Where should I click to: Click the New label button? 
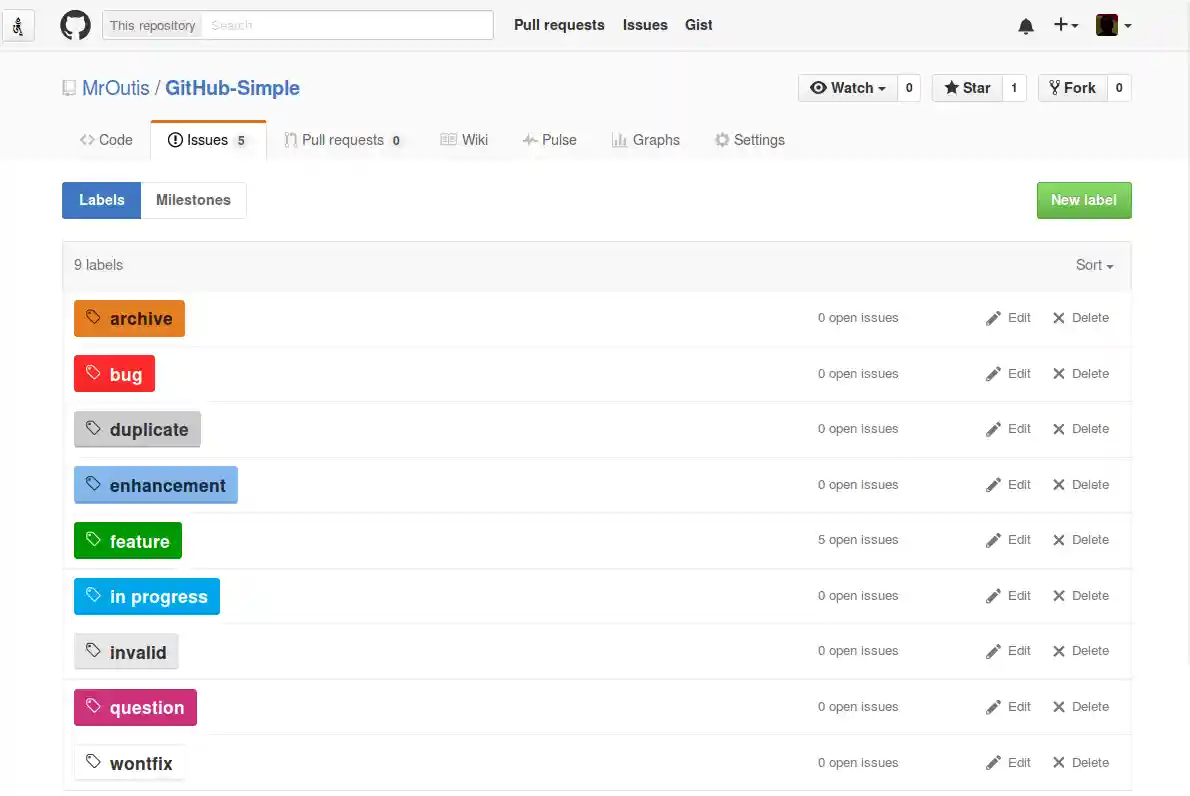tap(1083, 200)
